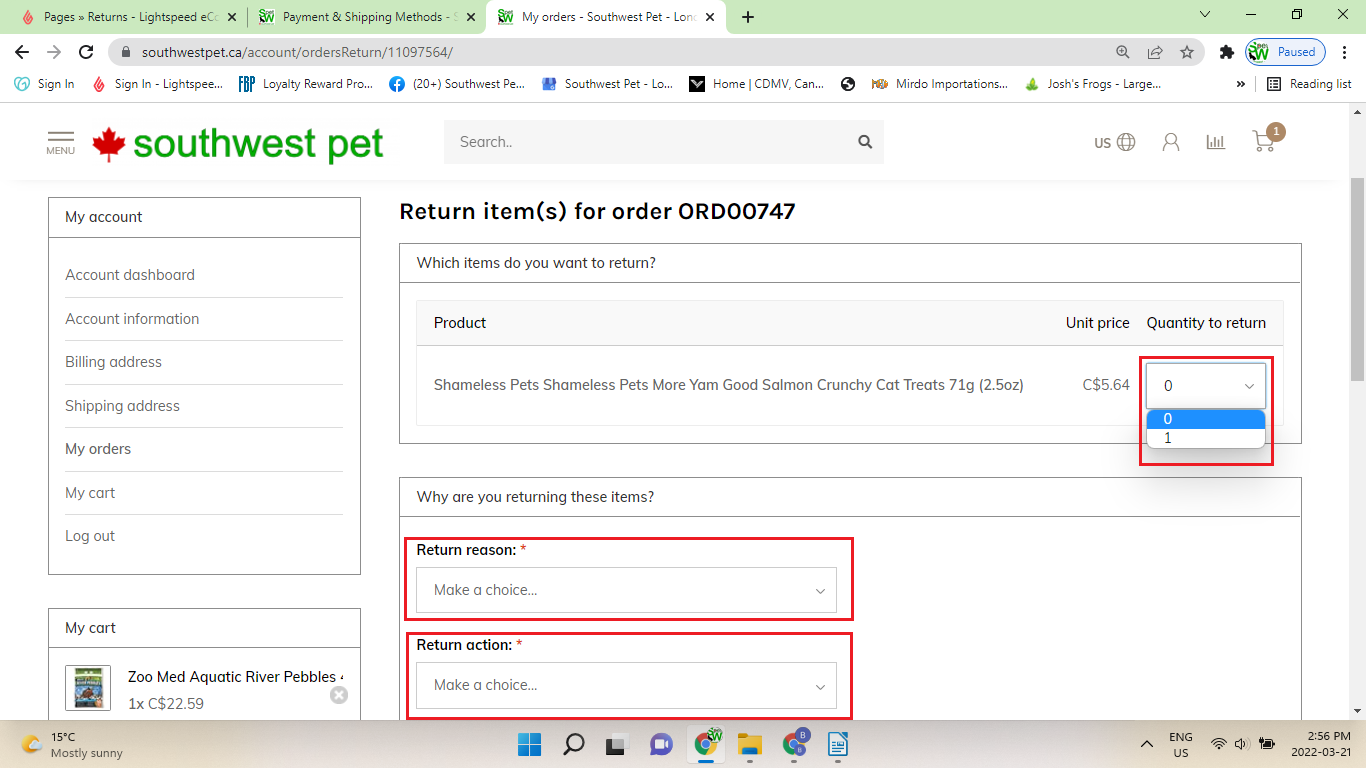1366x768 pixels.
Task: Open Facebook Southwest Pet bookmark
Action: [x=457, y=84]
